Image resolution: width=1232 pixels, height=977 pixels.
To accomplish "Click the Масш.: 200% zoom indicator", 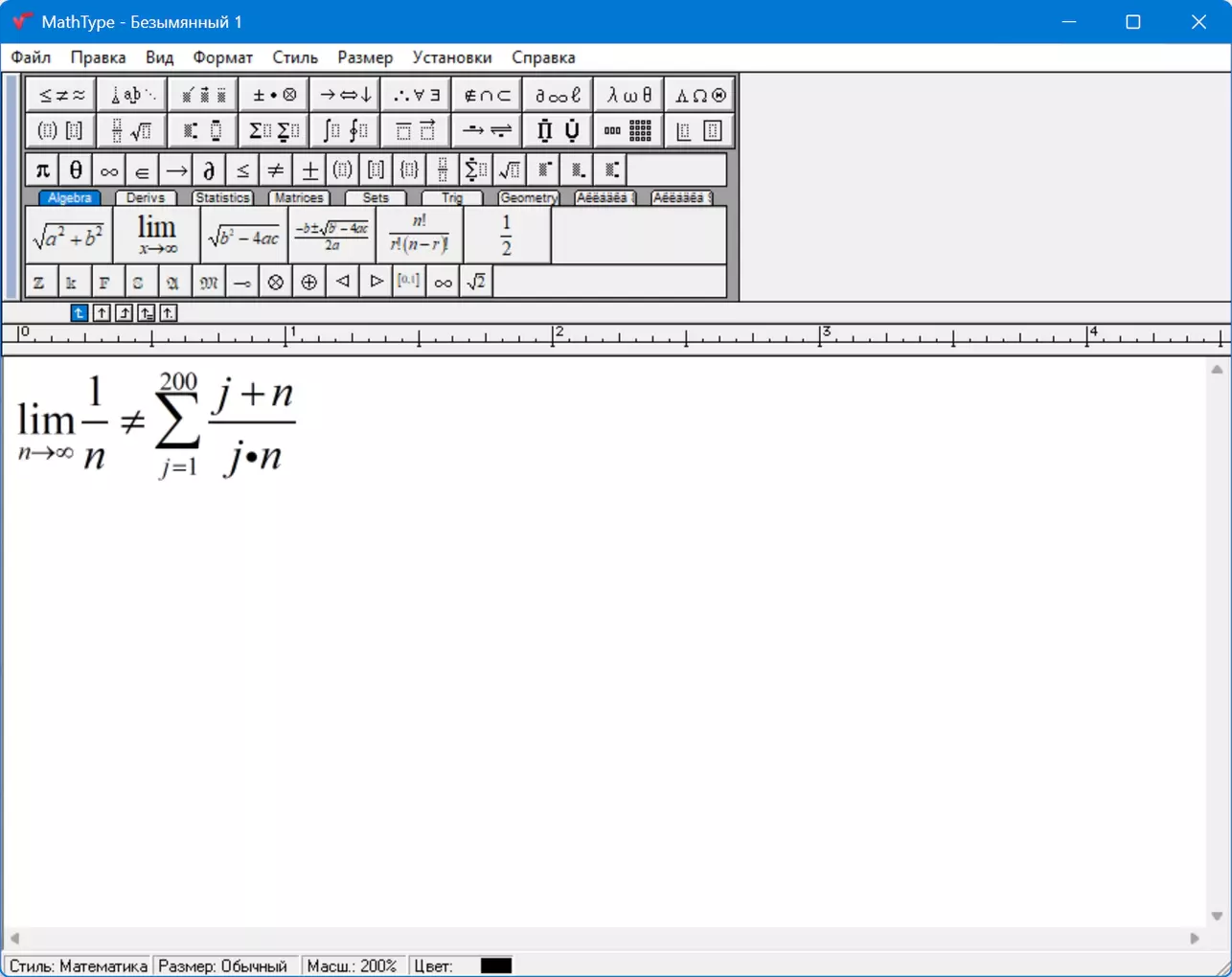I will tap(352, 966).
